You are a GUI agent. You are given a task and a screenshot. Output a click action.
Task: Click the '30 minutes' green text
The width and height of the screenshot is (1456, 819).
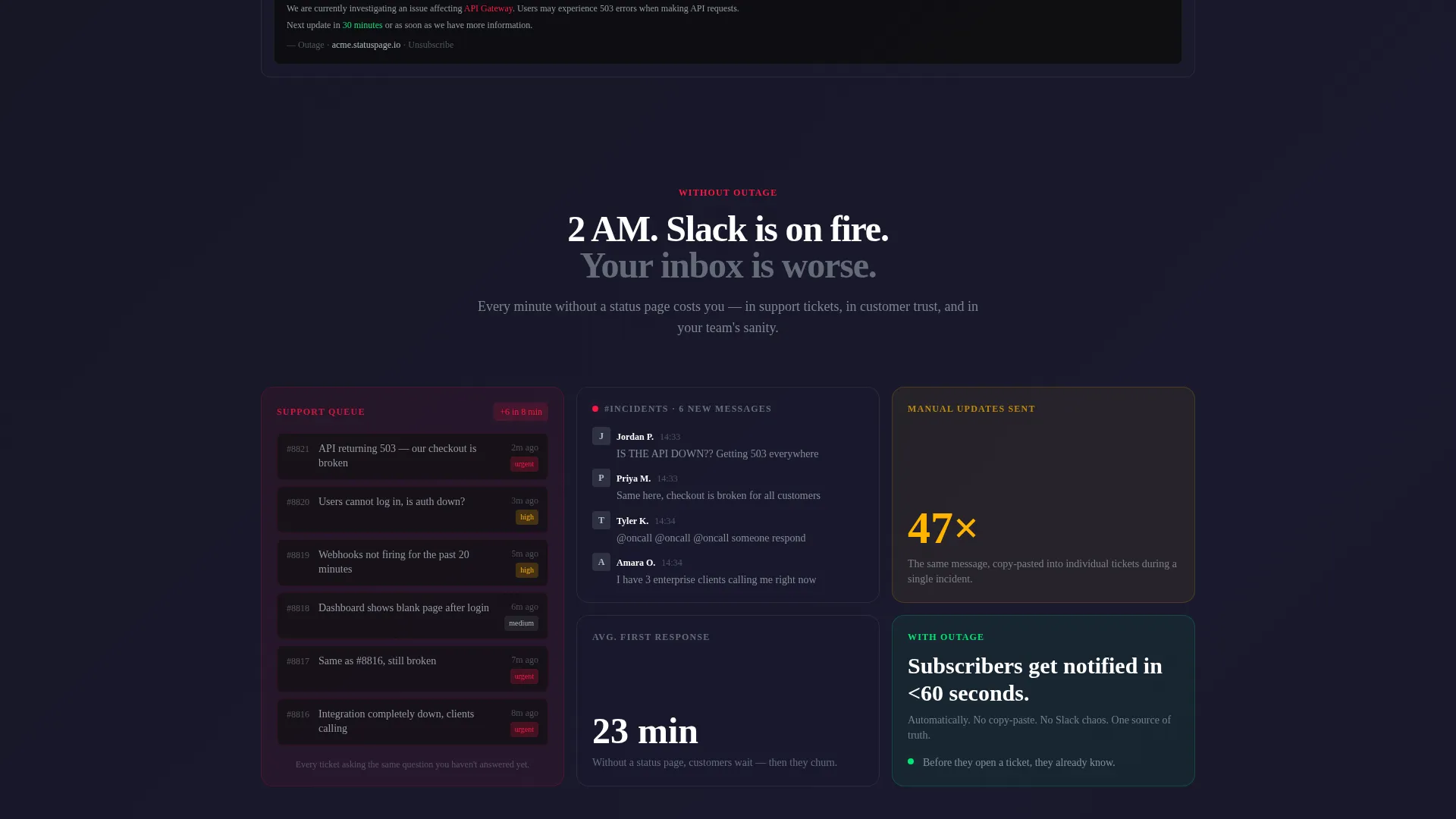362,25
